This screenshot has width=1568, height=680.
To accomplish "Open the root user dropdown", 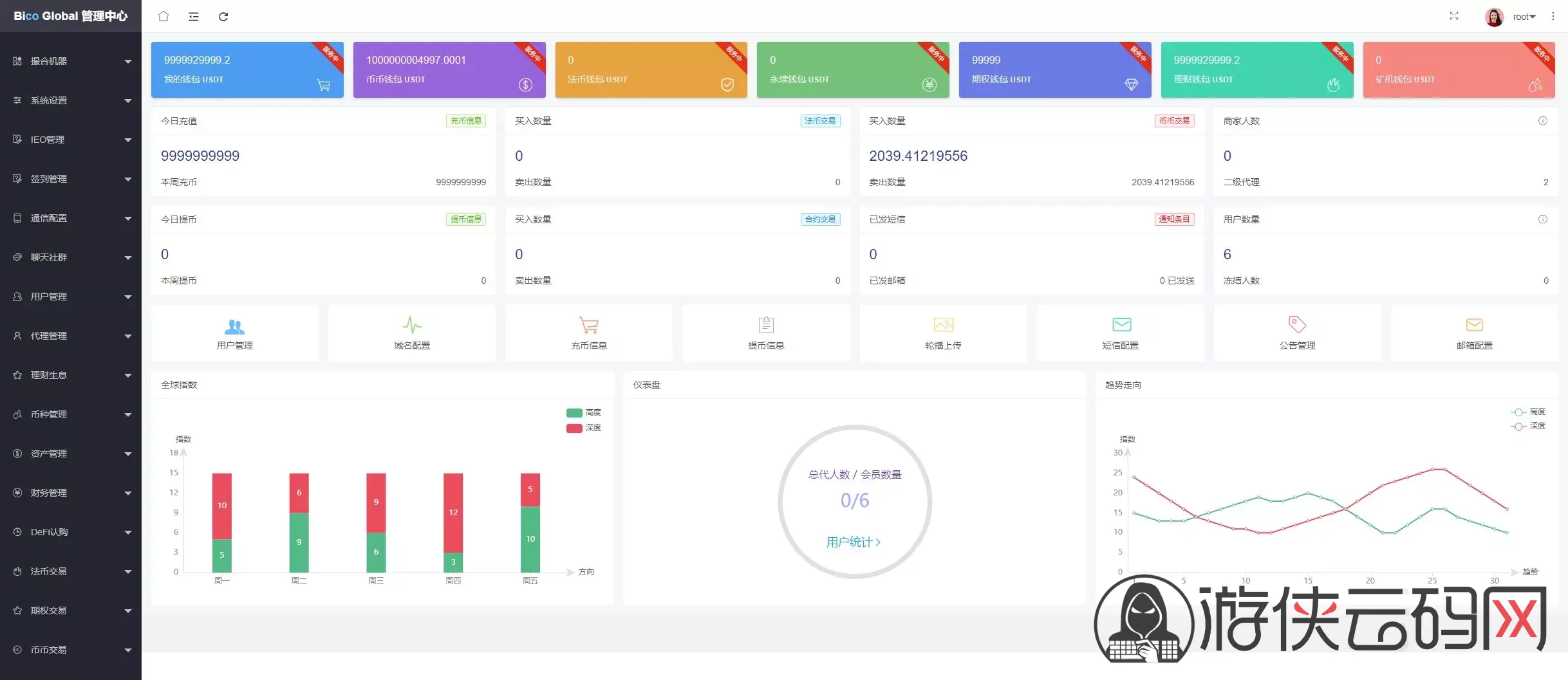I will tap(1524, 17).
